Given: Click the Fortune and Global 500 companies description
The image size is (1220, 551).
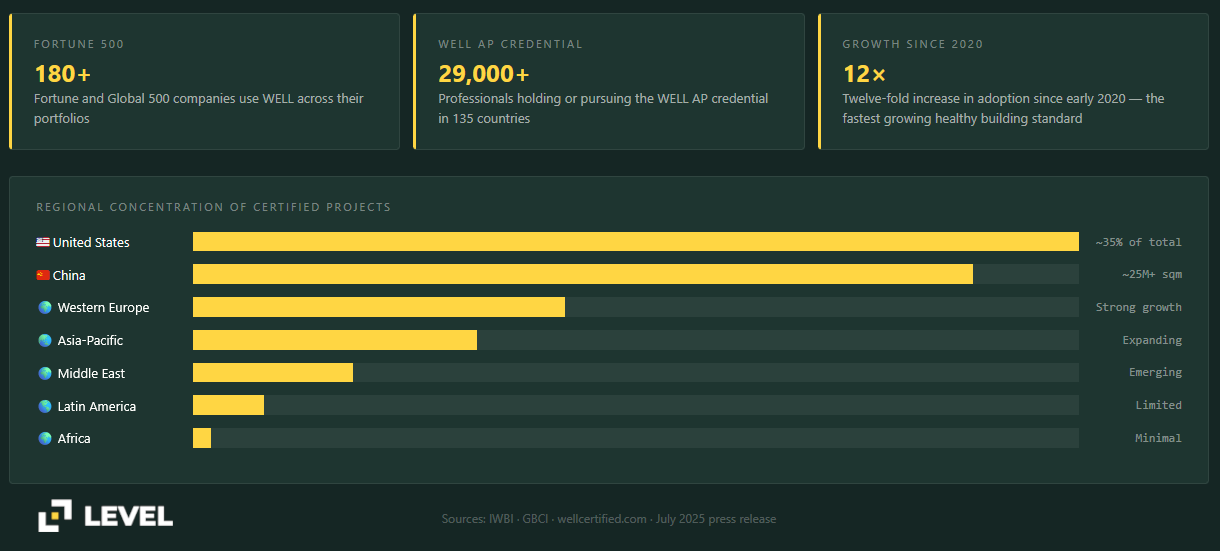Looking at the screenshot, I should (199, 108).
